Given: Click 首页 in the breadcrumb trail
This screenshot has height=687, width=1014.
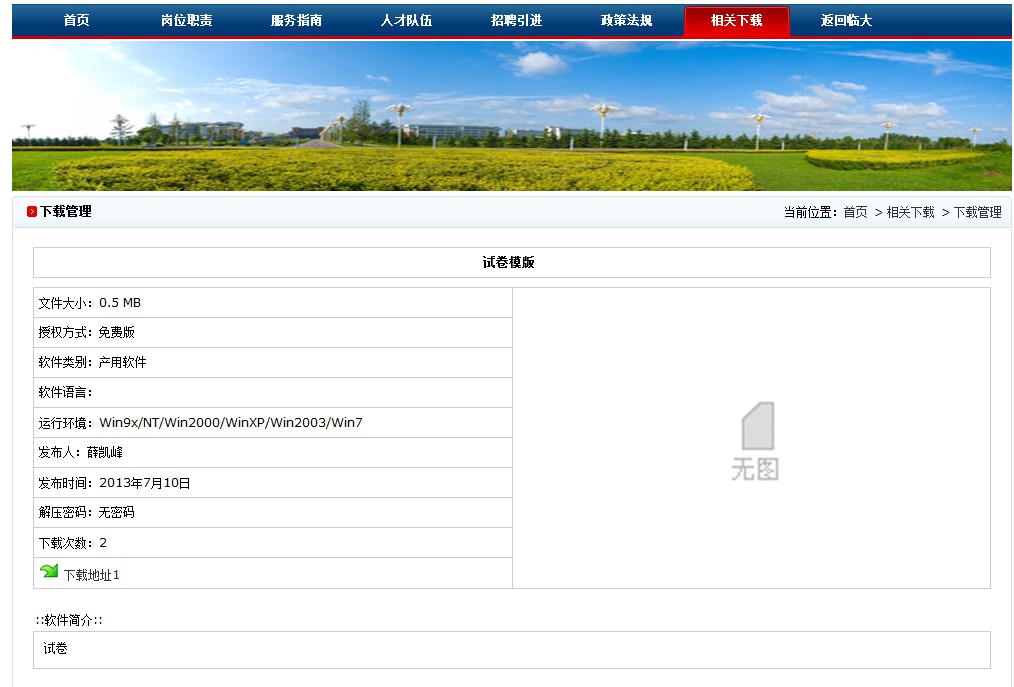Looking at the screenshot, I should pyautogui.click(x=855, y=212).
